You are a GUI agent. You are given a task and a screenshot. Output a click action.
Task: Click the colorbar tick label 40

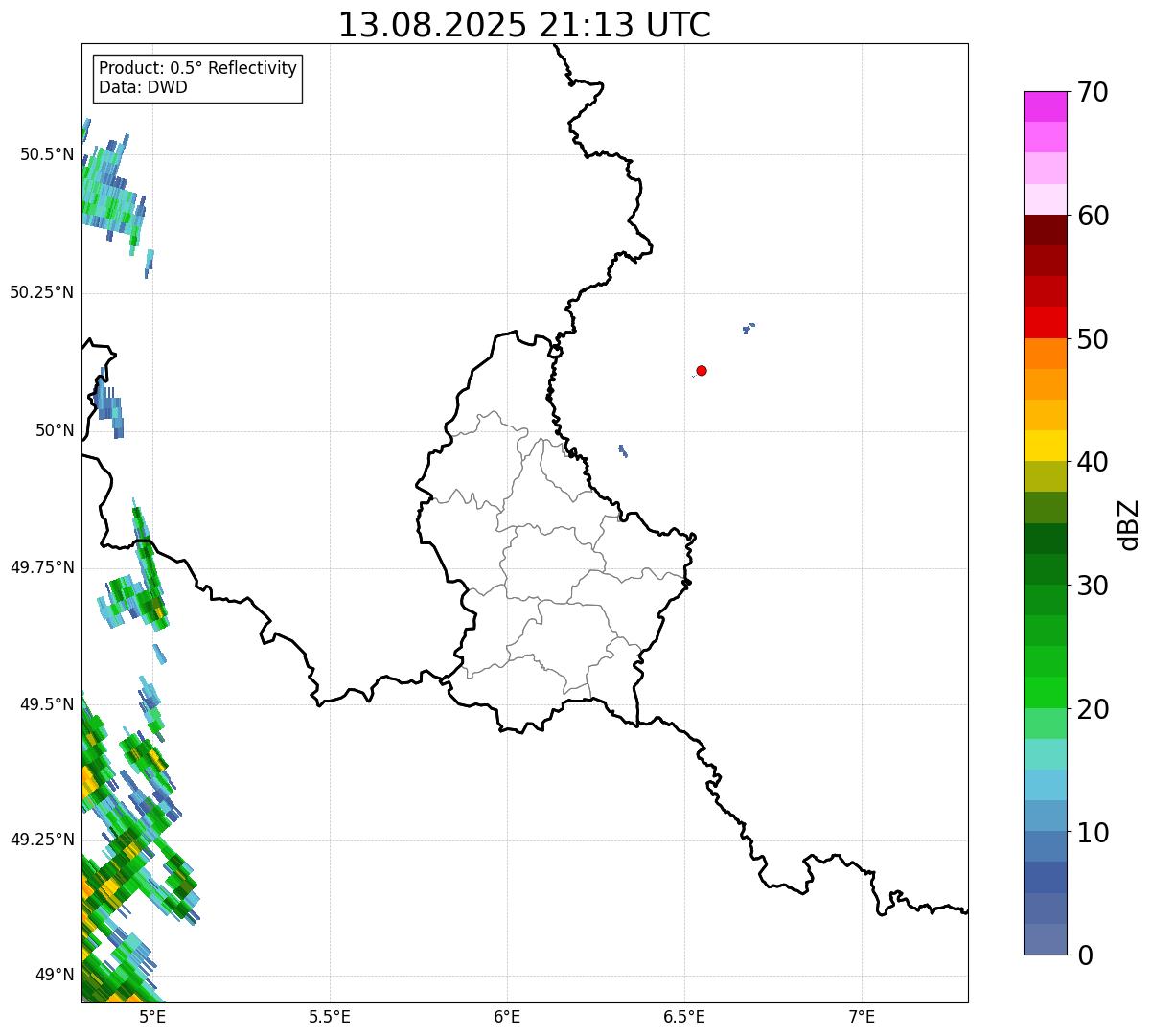click(1094, 462)
